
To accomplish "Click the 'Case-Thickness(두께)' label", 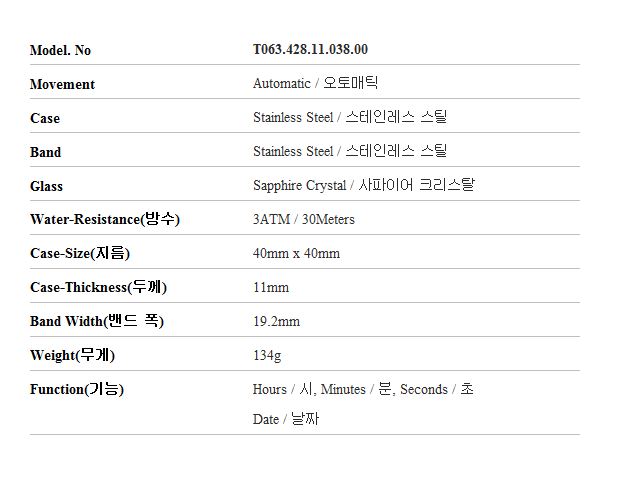I will coord(98,287).
